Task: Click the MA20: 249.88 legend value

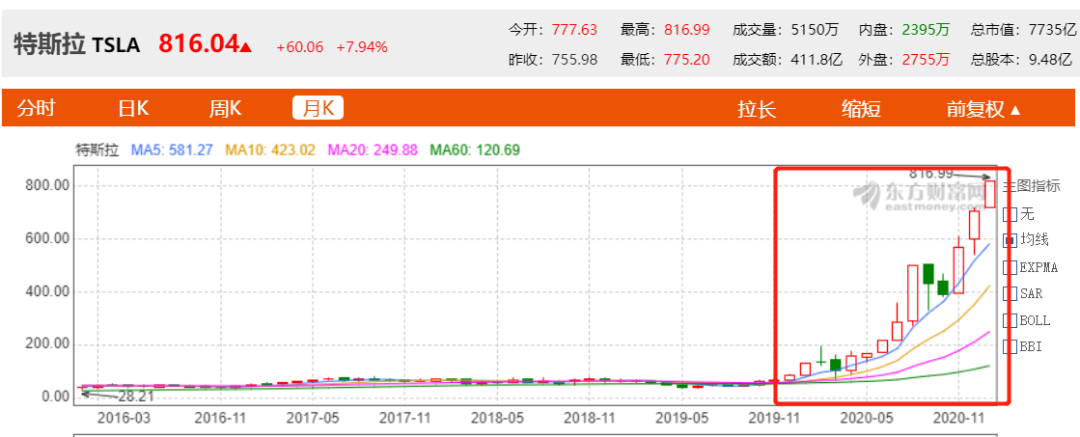Action: pyautogui.click(x=373, y=149)
